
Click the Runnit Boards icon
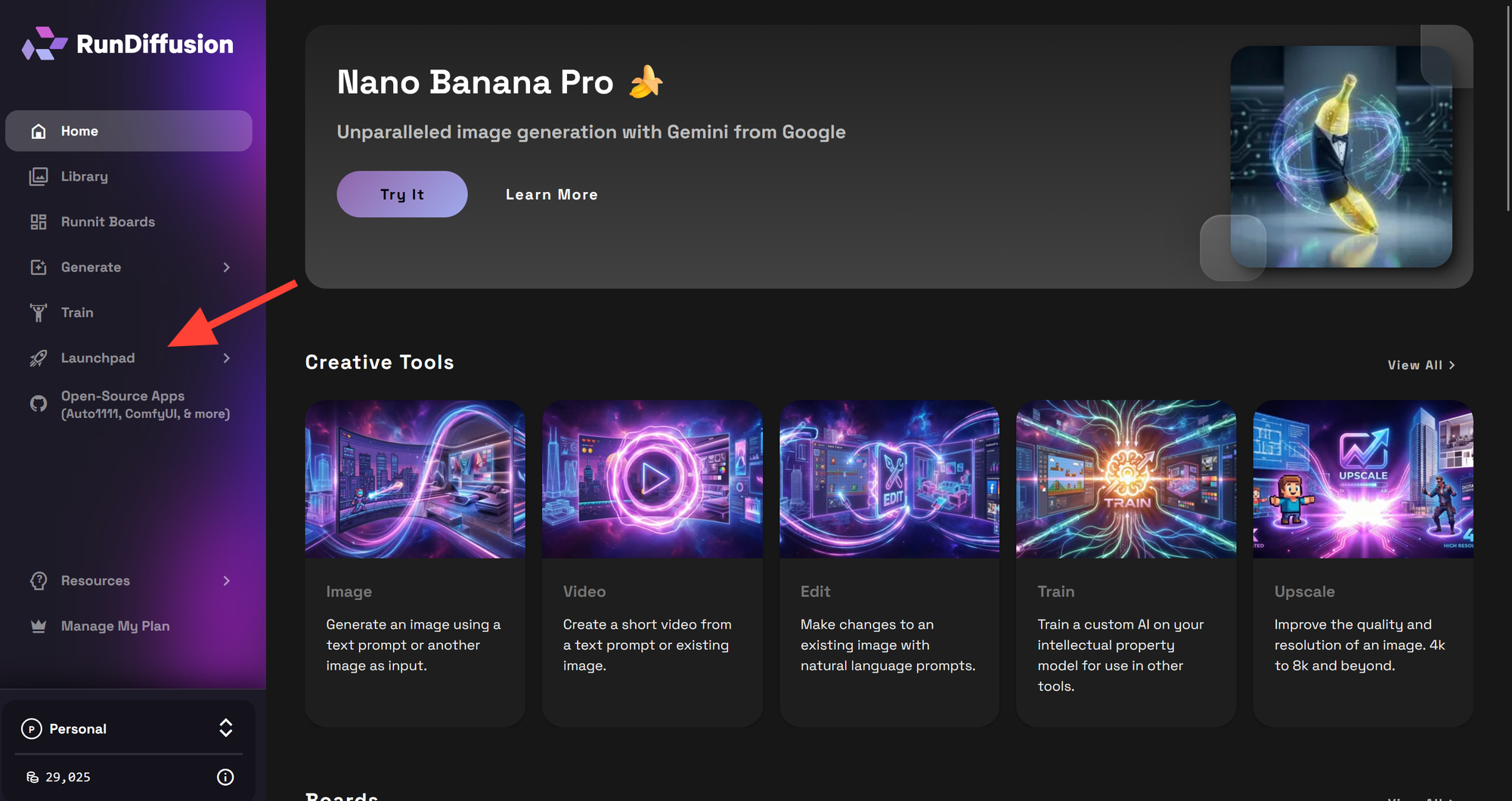[39, 221]
